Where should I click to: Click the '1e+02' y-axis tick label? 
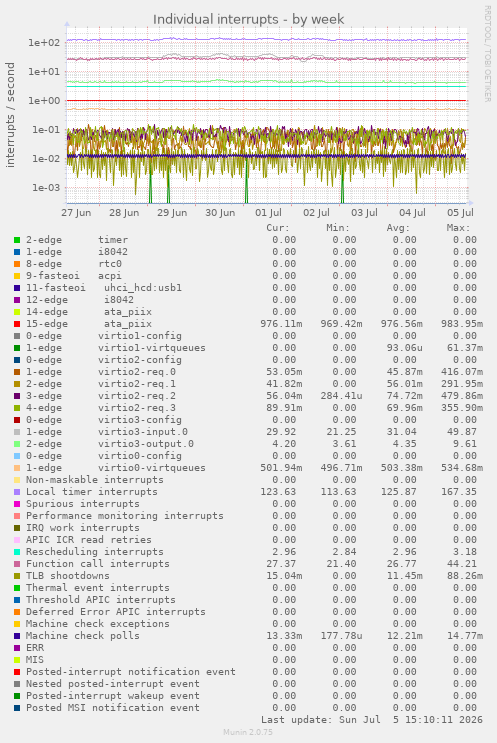coord(44,43)
